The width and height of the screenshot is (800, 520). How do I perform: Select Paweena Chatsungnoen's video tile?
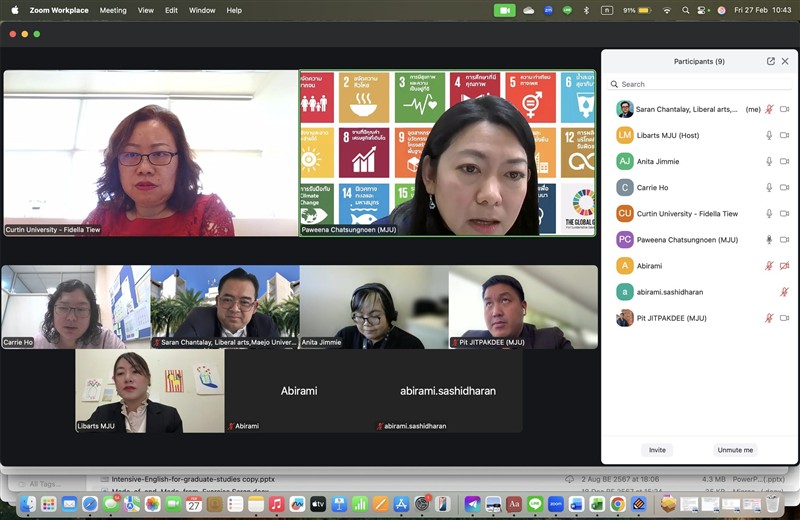pos(447,153)
